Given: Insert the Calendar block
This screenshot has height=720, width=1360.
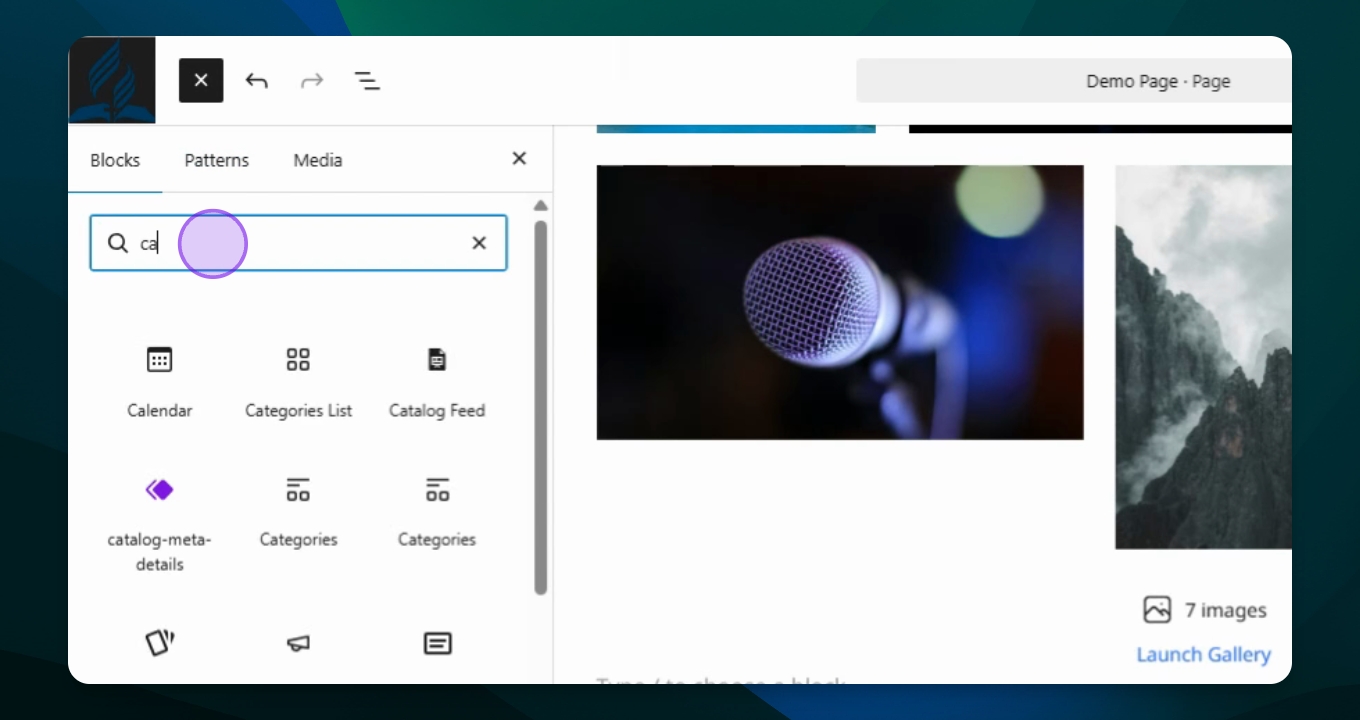Looking at the screenshot, I should tap(160, 381).
